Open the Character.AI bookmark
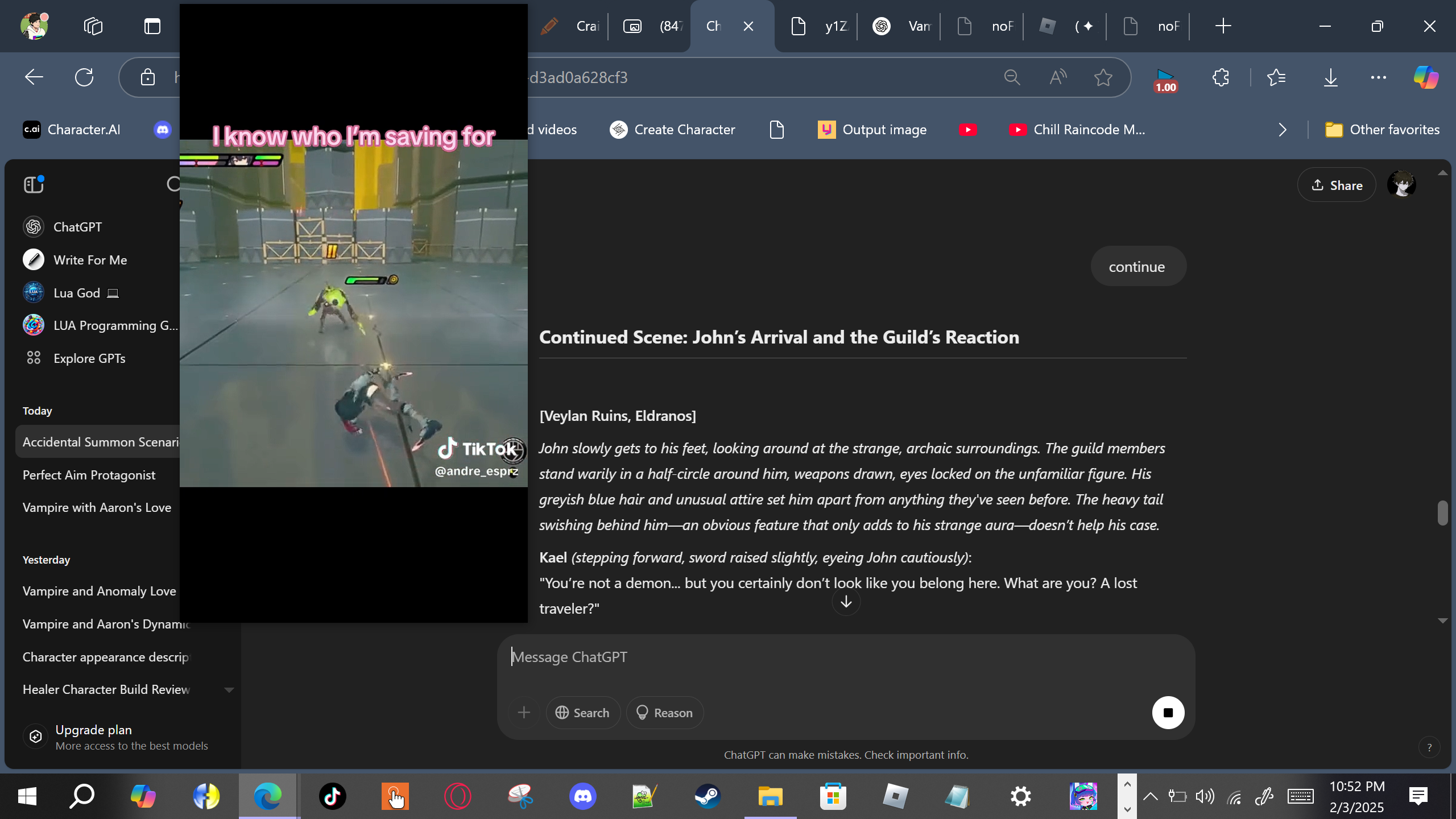Screen dimensions: 1456x819 click(x=72, y=130)
